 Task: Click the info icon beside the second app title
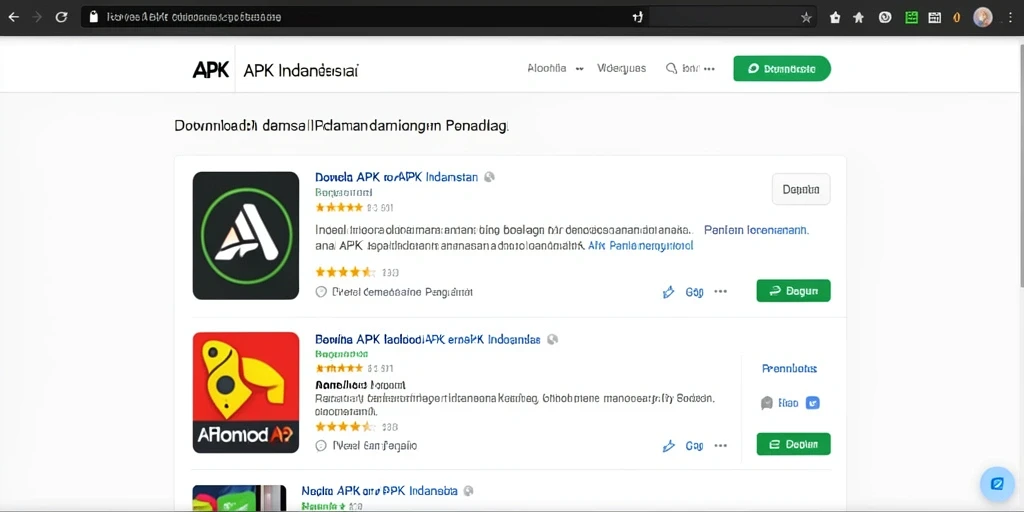(x=552, y=340)
